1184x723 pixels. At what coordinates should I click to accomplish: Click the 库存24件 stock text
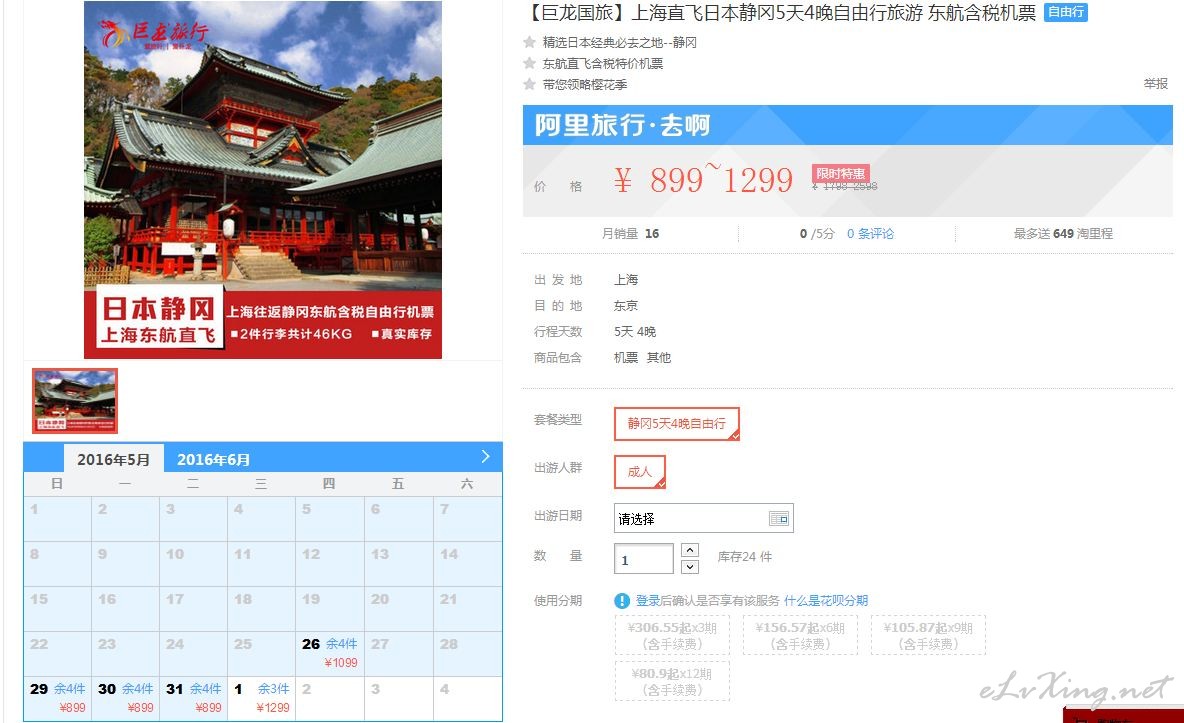(745, 557)
